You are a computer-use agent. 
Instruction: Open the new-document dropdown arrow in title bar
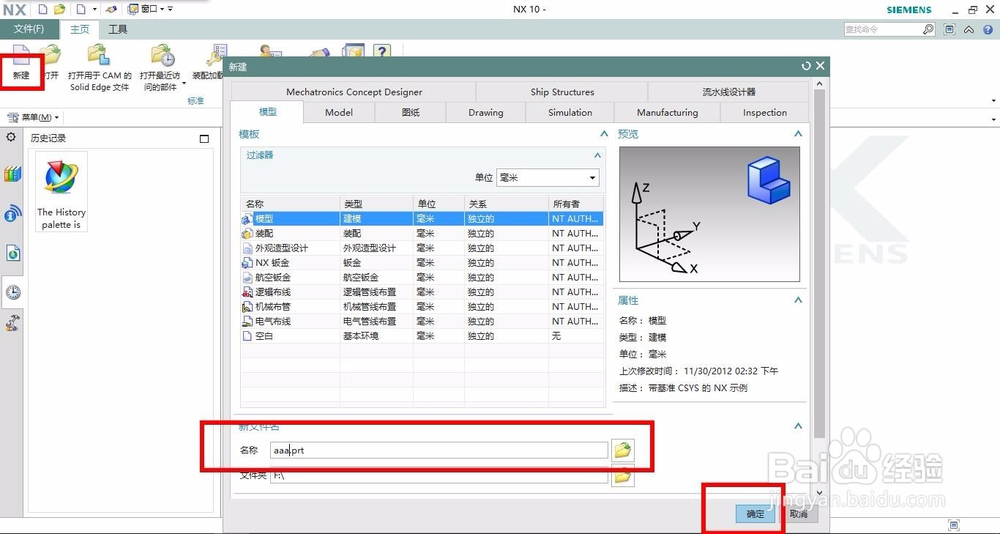tap(94, 9)
